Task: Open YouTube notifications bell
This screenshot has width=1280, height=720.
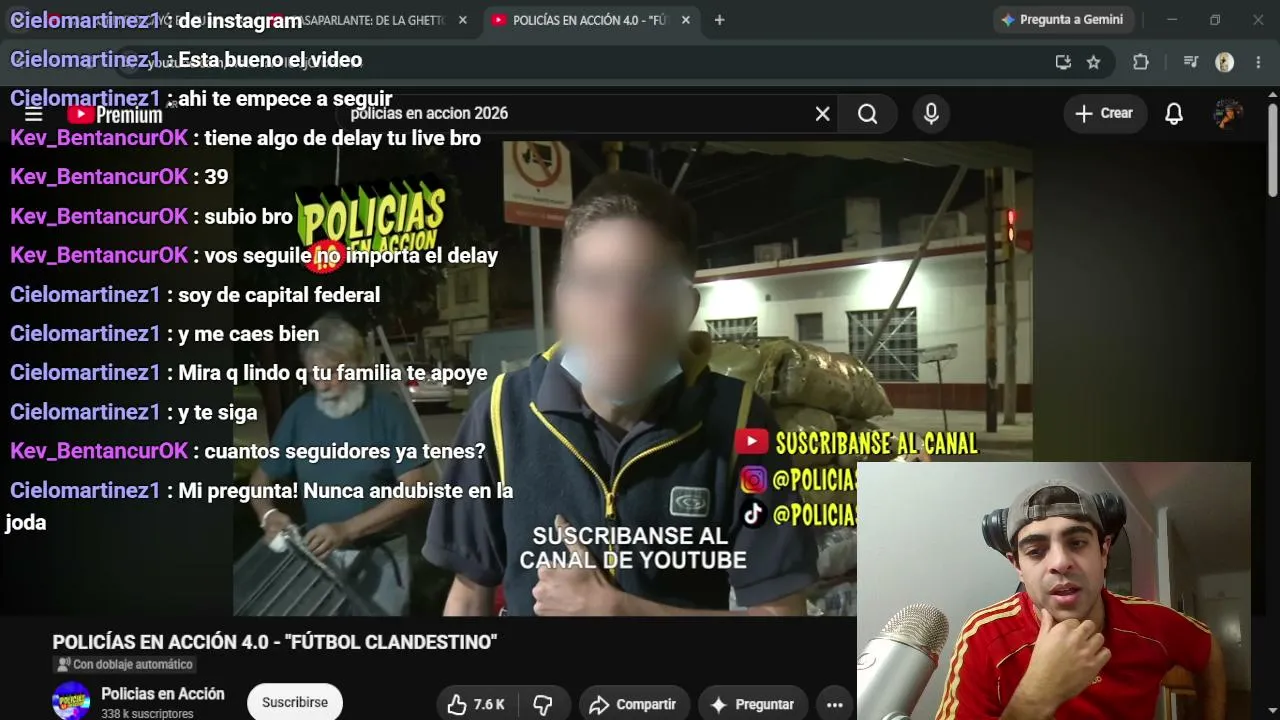Action: click(1174, 114)
